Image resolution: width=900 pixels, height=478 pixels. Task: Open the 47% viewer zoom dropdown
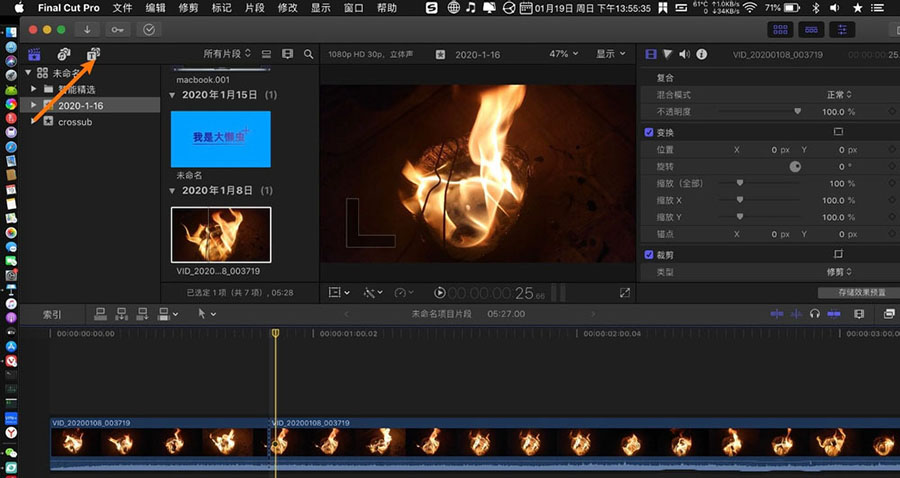564,54
